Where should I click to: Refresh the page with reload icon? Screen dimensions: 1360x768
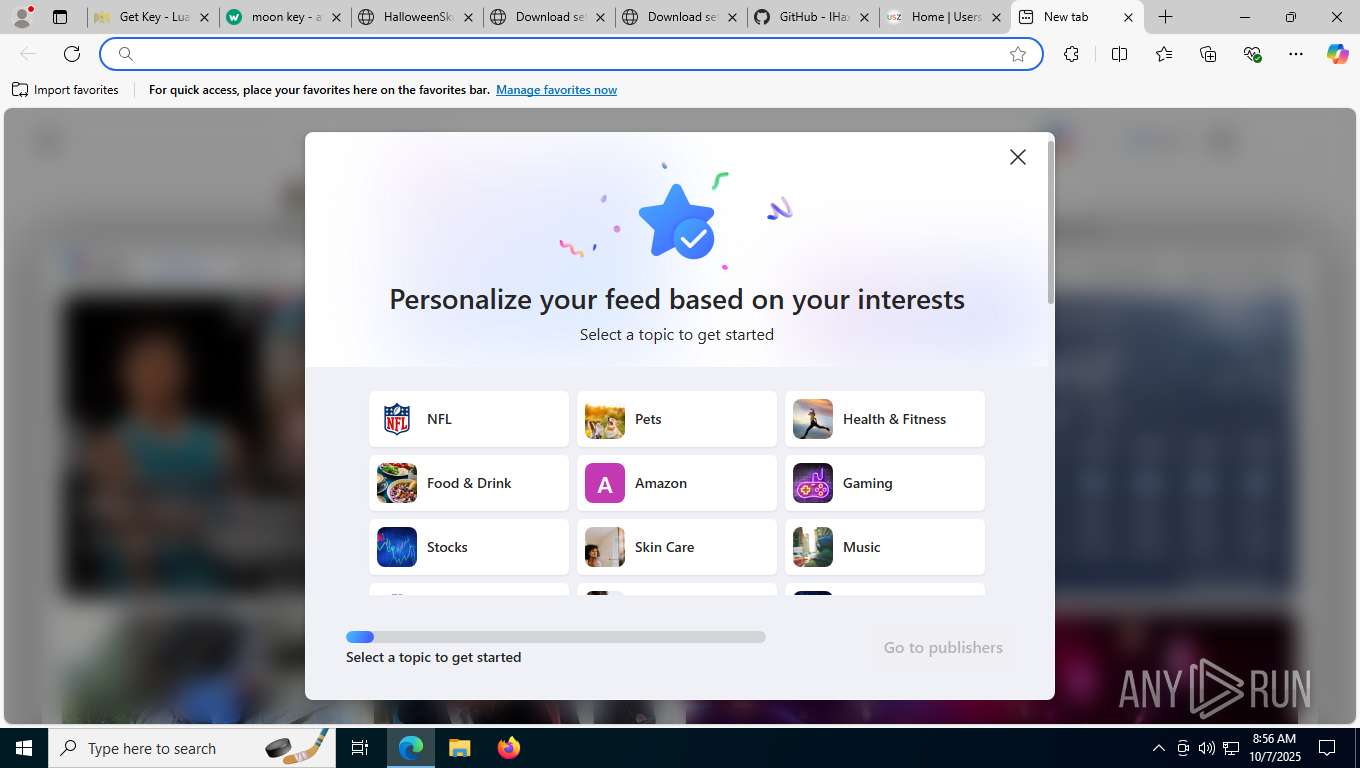click(x=72, y=54)
